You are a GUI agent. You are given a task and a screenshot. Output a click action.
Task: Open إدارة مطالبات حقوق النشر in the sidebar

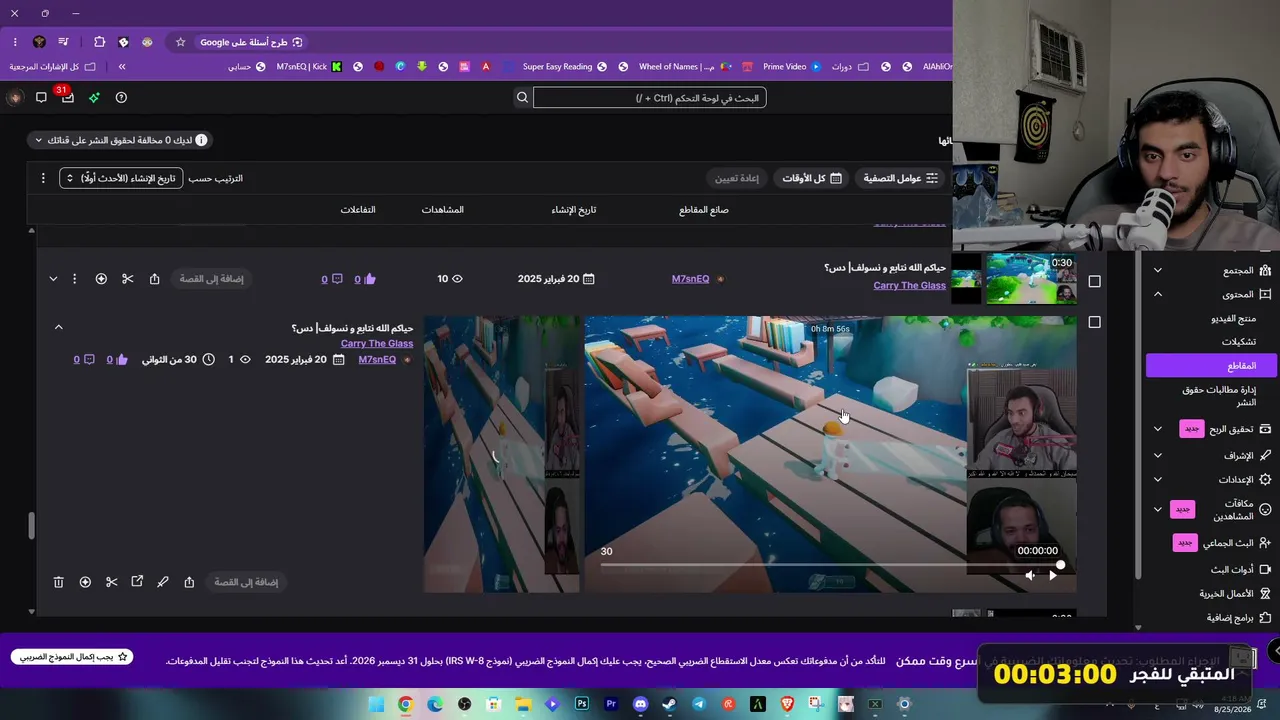[1218, 396]
